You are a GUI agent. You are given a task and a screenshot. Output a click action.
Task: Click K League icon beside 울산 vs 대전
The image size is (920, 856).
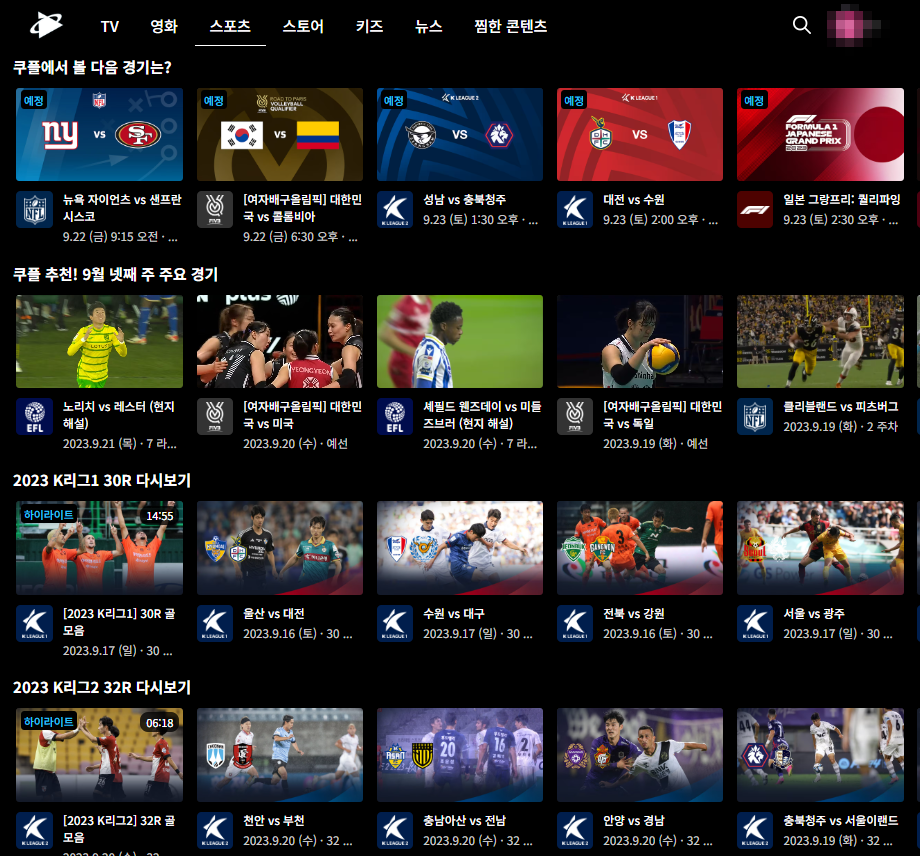215,624
